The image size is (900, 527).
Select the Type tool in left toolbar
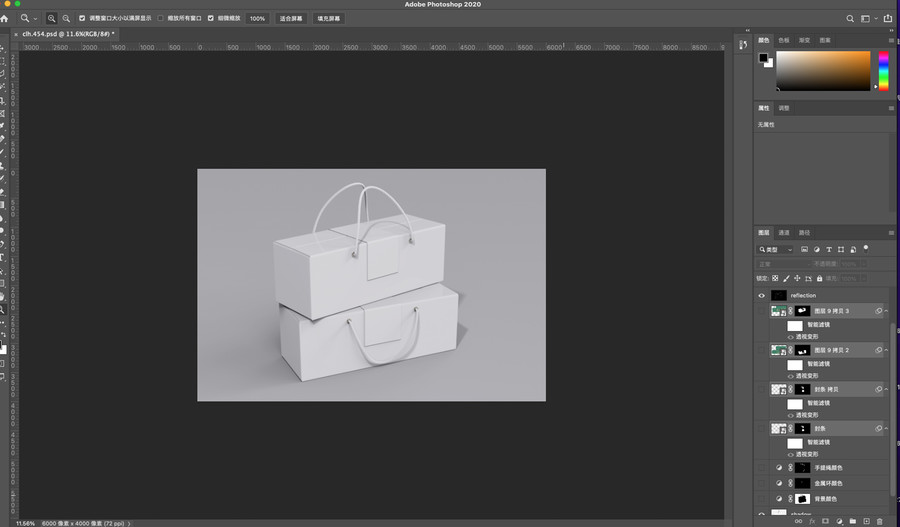[3, 257]
